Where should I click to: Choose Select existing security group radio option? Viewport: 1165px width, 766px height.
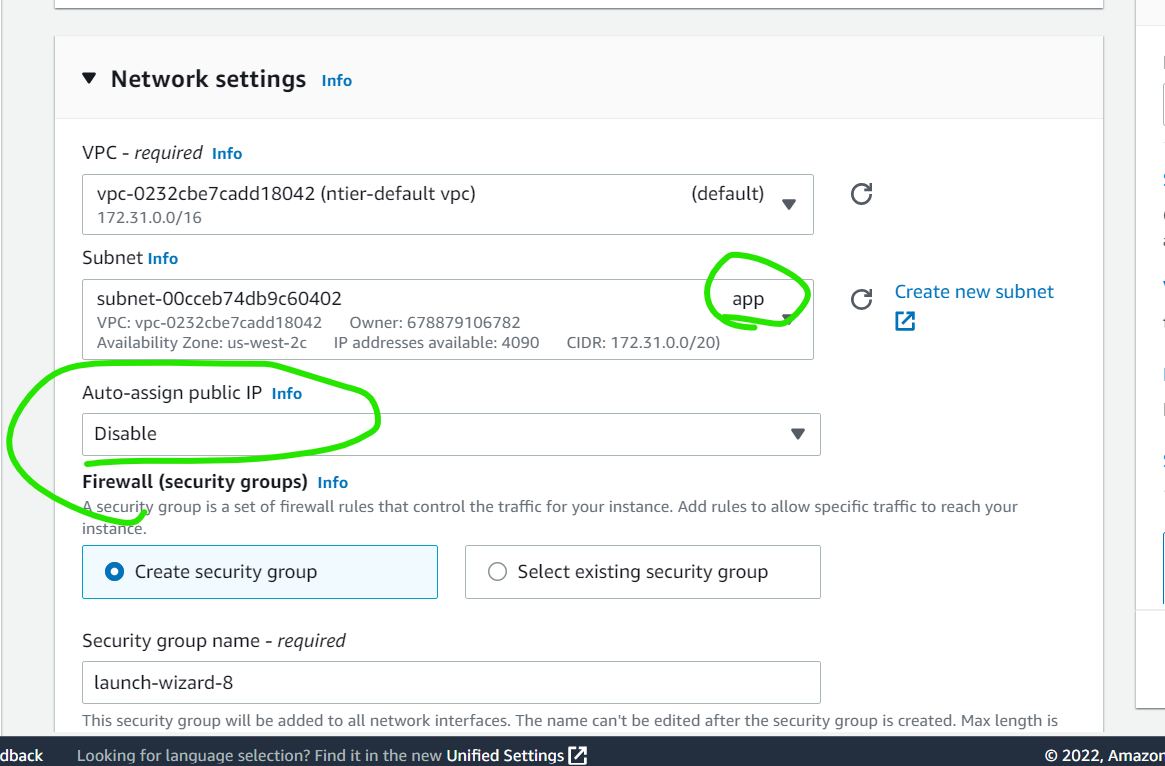pyautogui.click(x=497, y=572)
